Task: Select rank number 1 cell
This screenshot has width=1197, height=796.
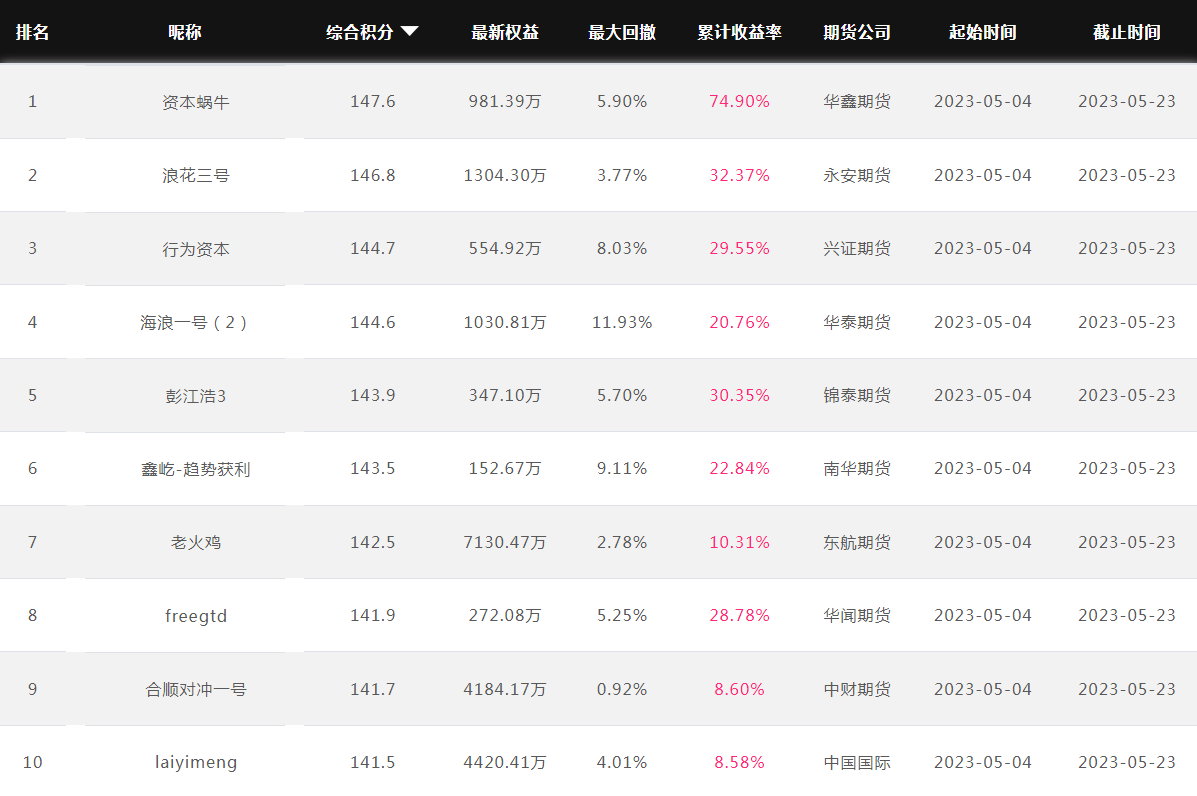Action: 32,102
